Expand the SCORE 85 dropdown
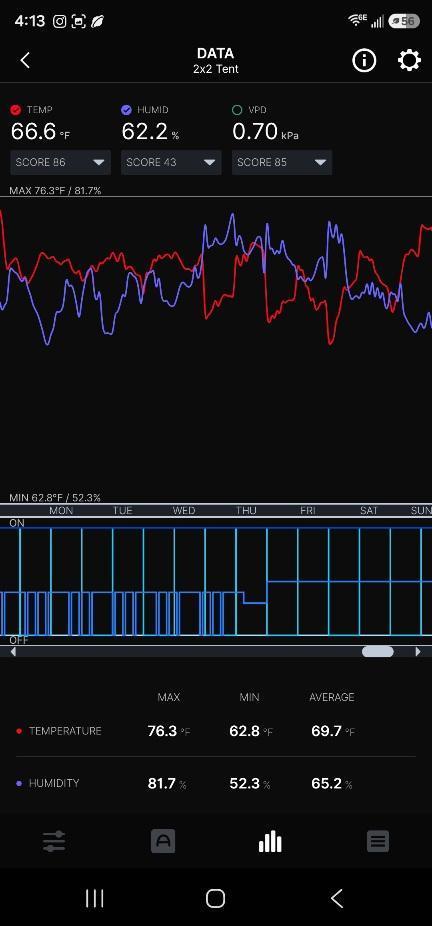 click(x=282, y=162)
